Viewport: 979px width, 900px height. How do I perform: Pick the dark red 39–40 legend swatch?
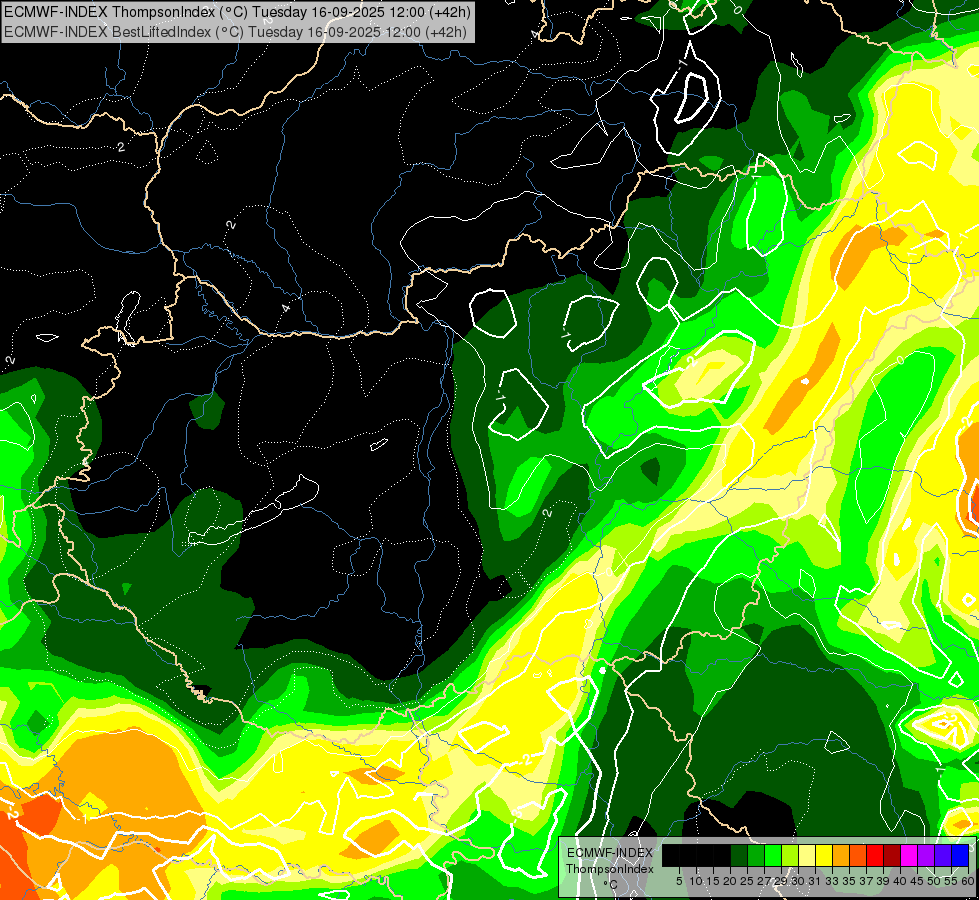pyautogui.click(x=892, y=856)
